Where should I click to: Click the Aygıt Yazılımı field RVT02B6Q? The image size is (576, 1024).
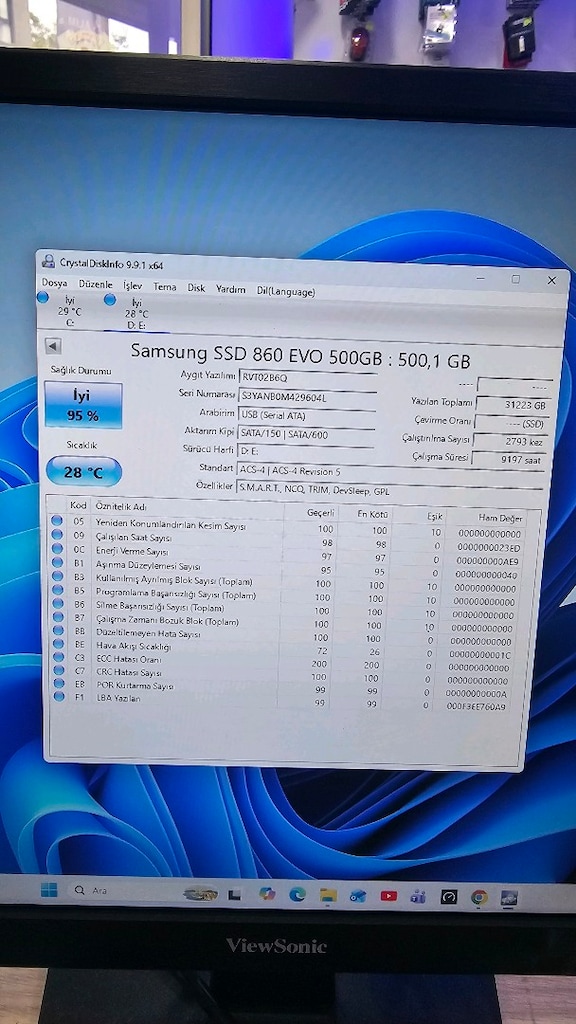pyautogui.click(x=308, y=377)
